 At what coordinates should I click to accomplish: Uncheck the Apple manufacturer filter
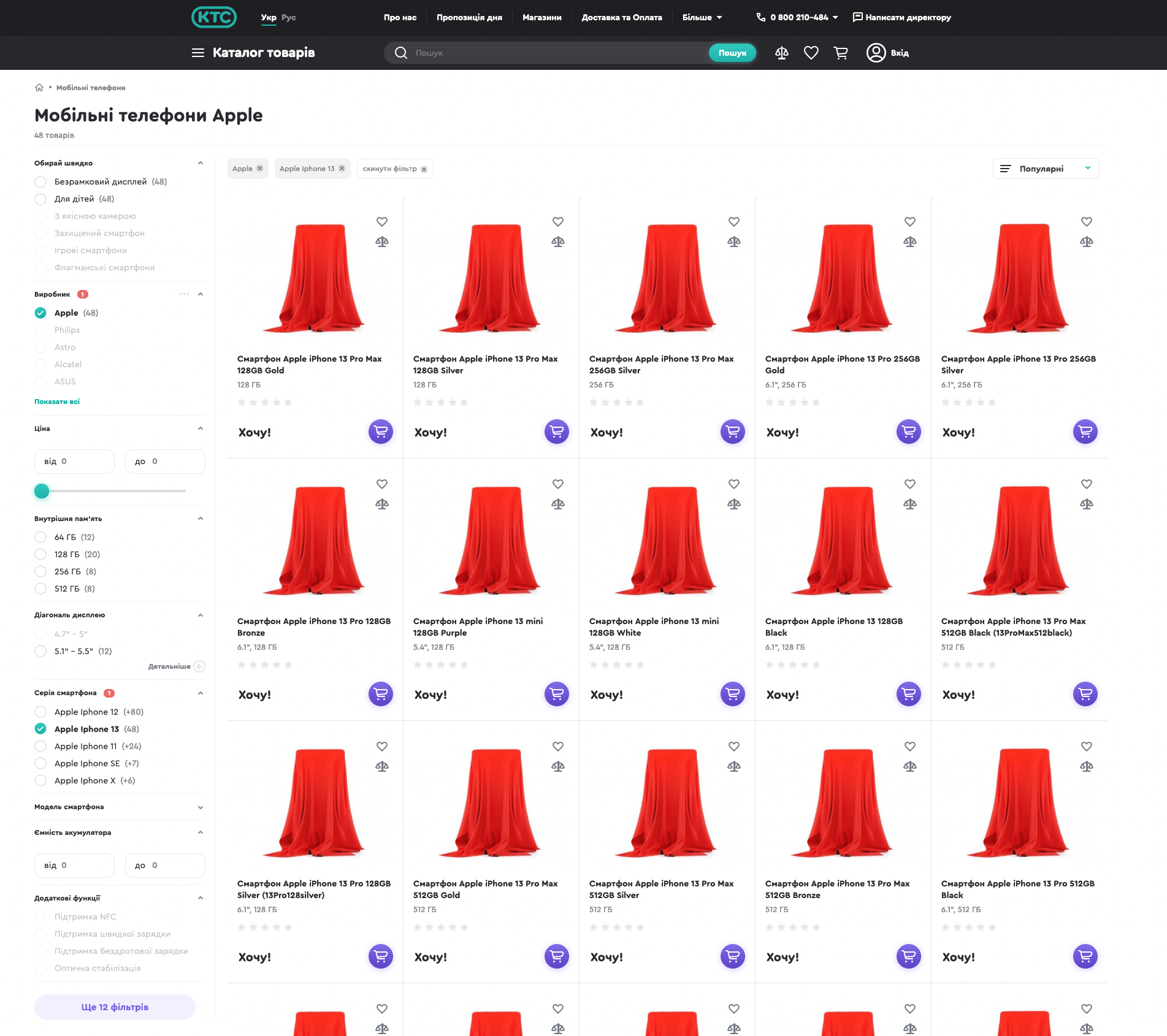(40, 313)
